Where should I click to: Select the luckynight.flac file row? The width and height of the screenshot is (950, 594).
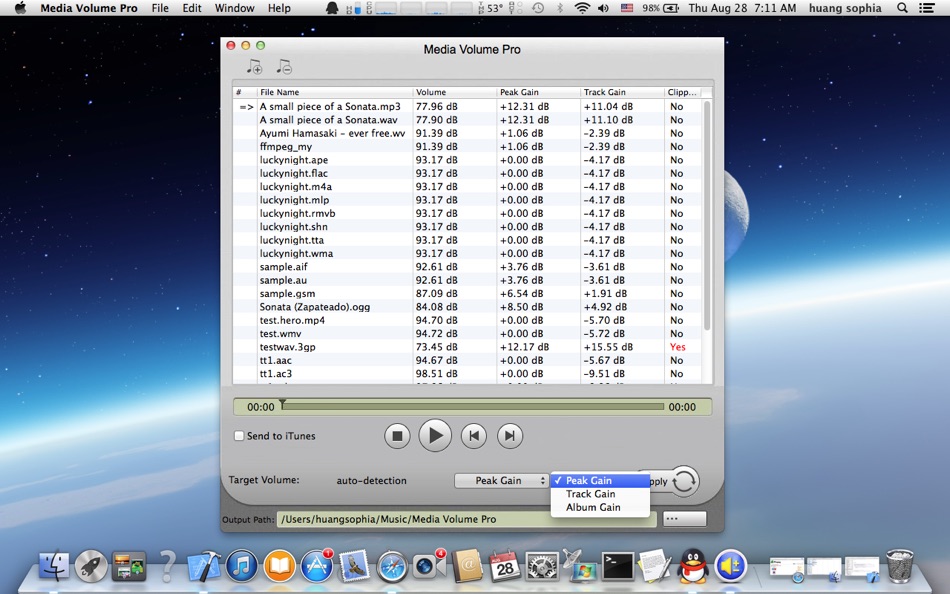468,173
